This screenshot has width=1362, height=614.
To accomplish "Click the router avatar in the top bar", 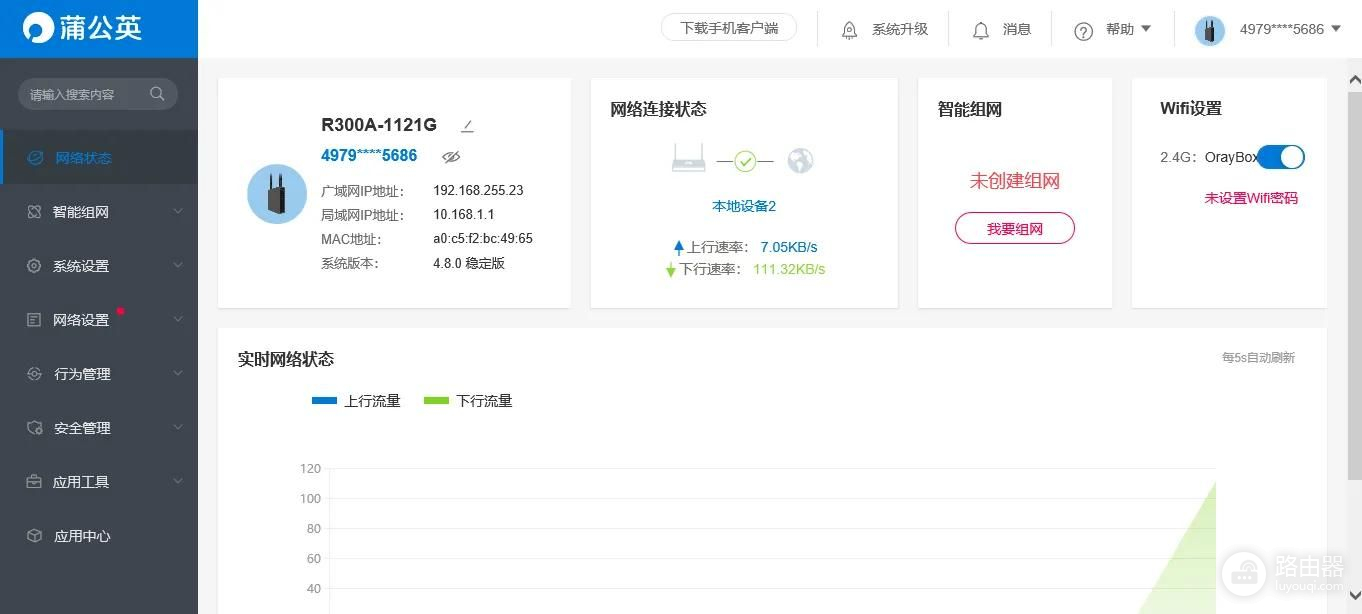I will coord(1209,30).
